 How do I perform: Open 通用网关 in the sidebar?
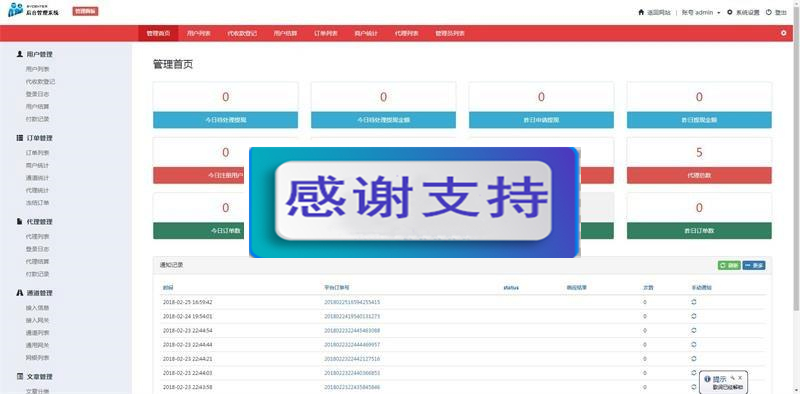click(x=37, y=345)
